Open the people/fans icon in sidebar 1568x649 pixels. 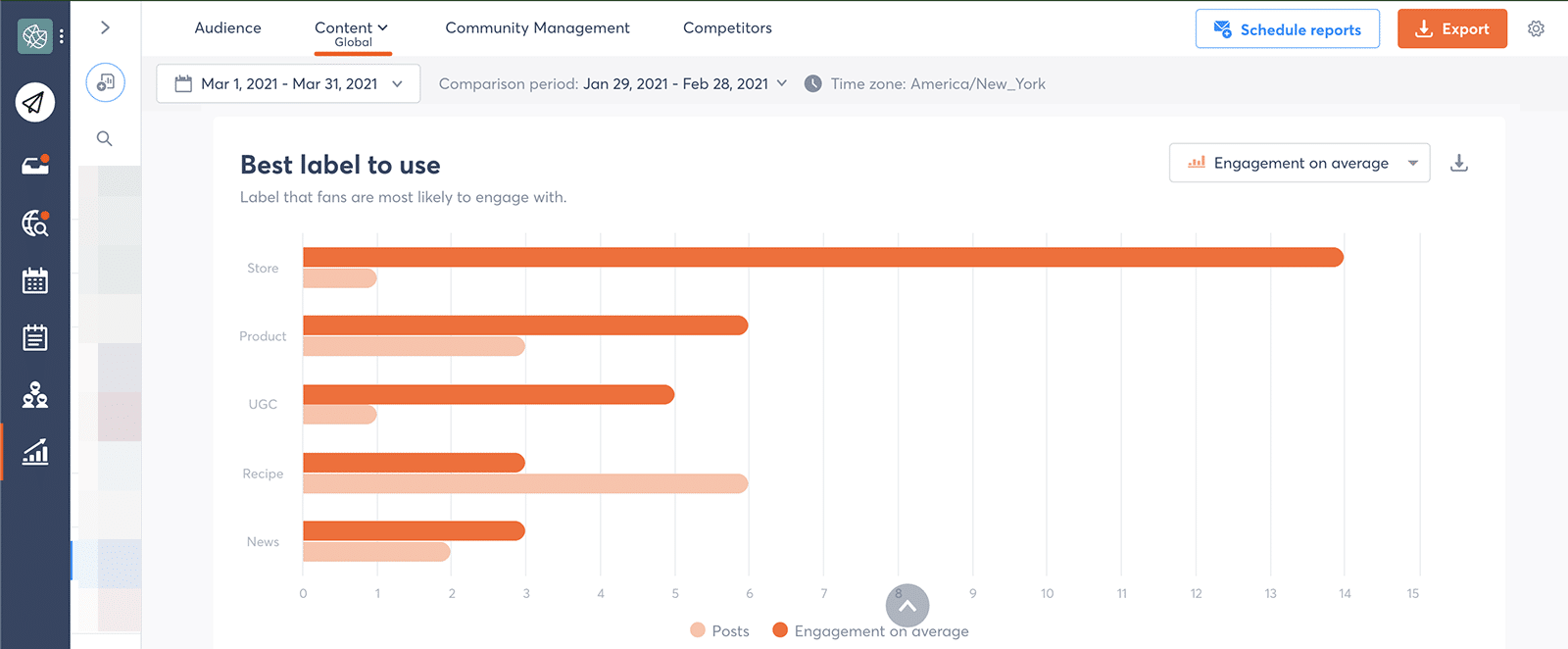[x=35, y=395]
